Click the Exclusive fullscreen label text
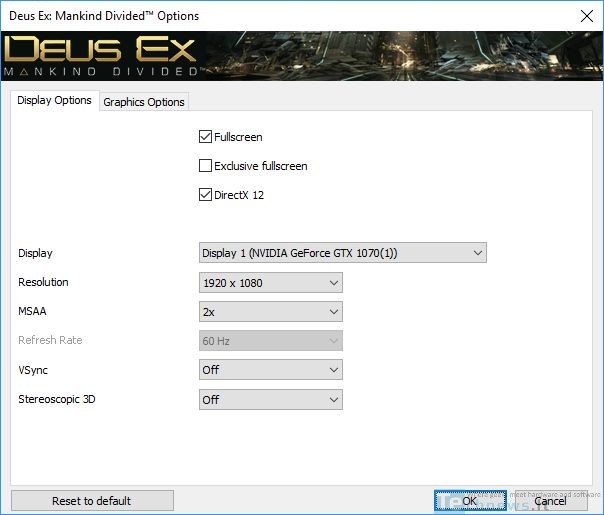 coord(261,166)
